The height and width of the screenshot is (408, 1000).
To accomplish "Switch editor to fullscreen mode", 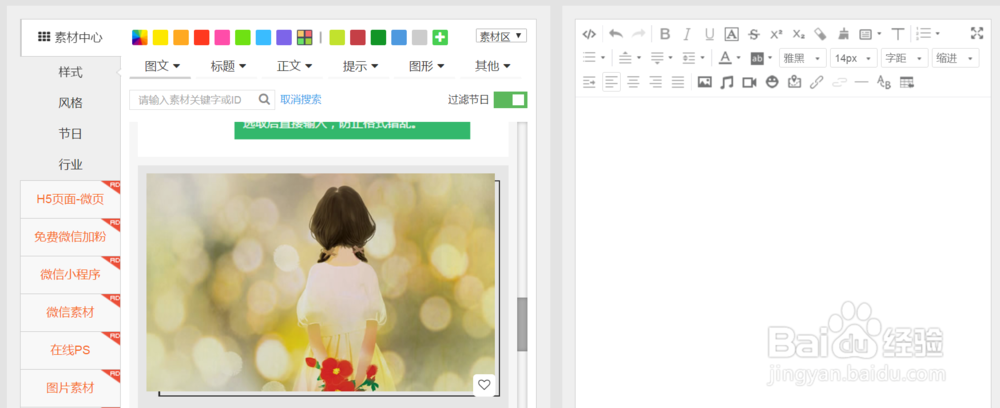I will (x=976, y=33).
